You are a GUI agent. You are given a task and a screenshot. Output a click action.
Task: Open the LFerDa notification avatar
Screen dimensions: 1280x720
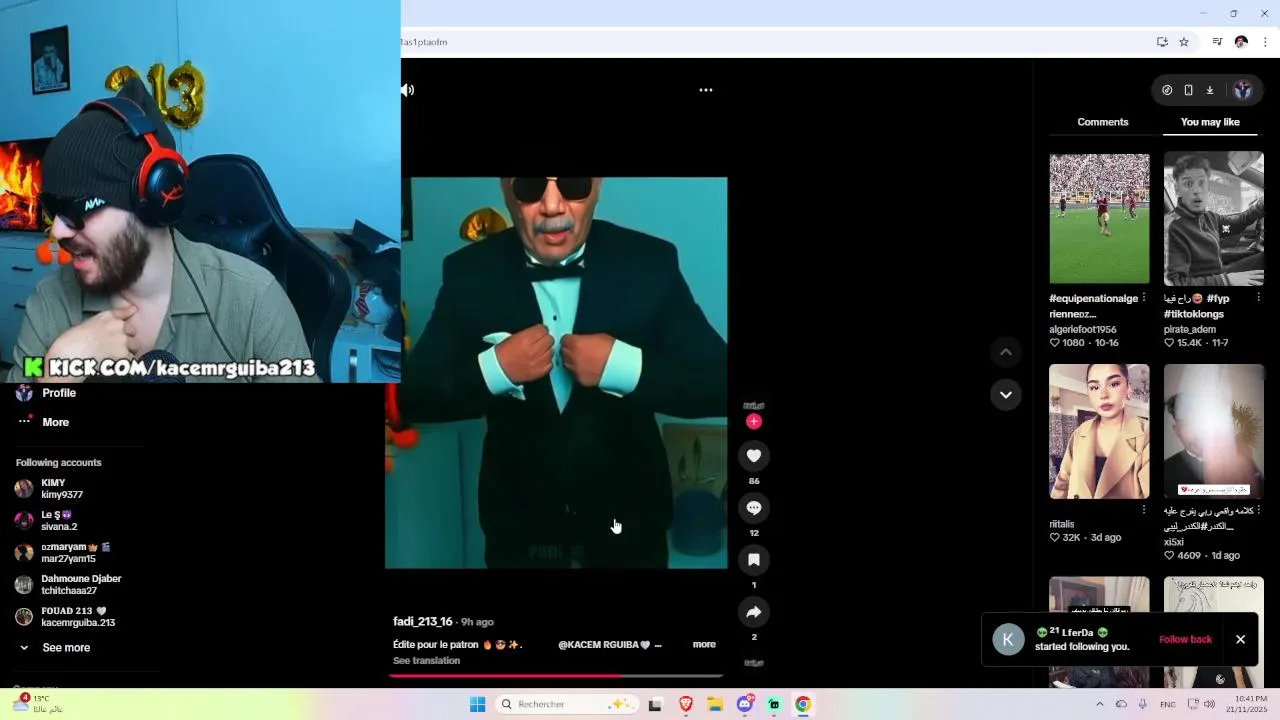coord(1008,639)
